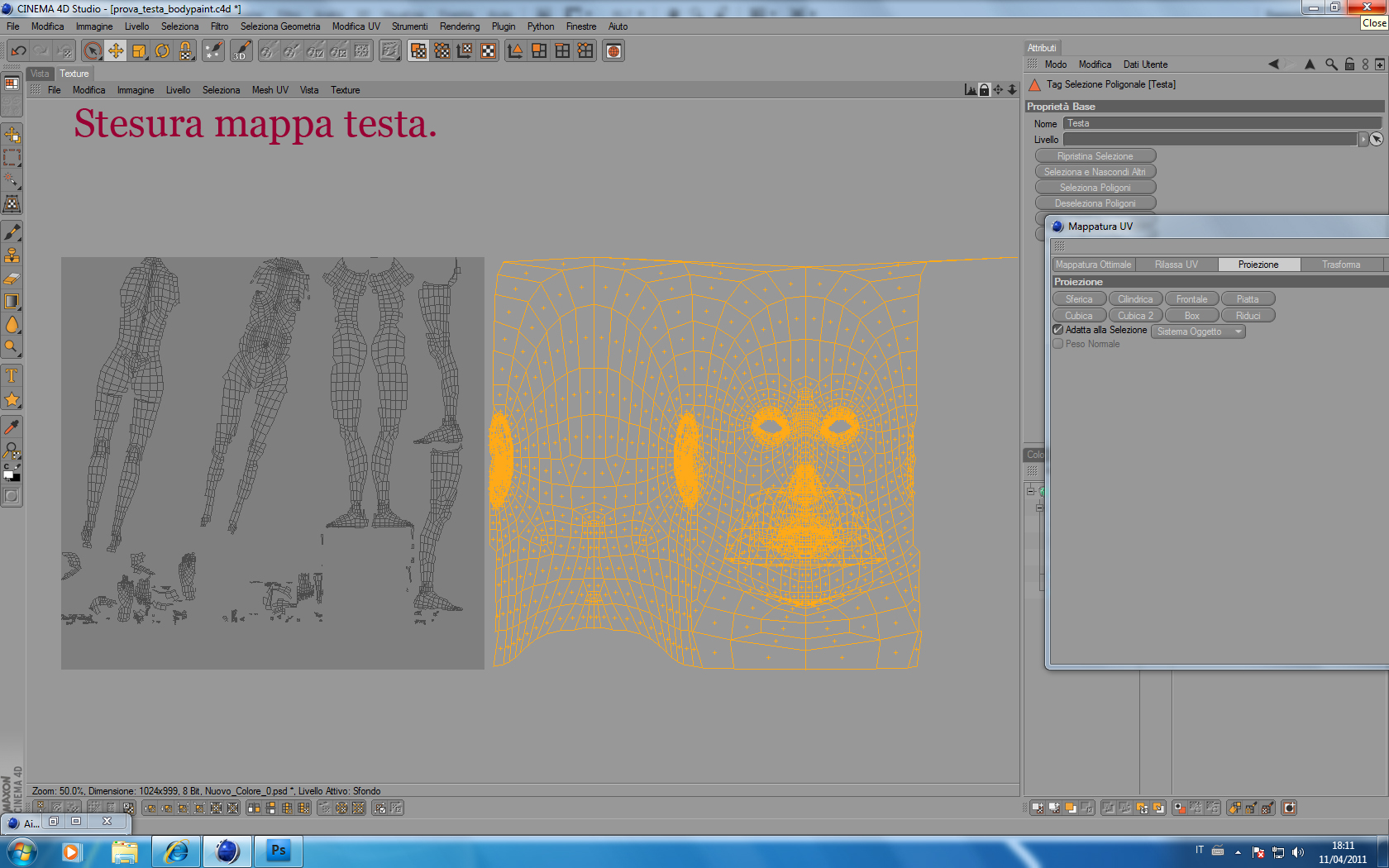
Task: Click the Nome field containing Testa
Action: pos(1222,123)
